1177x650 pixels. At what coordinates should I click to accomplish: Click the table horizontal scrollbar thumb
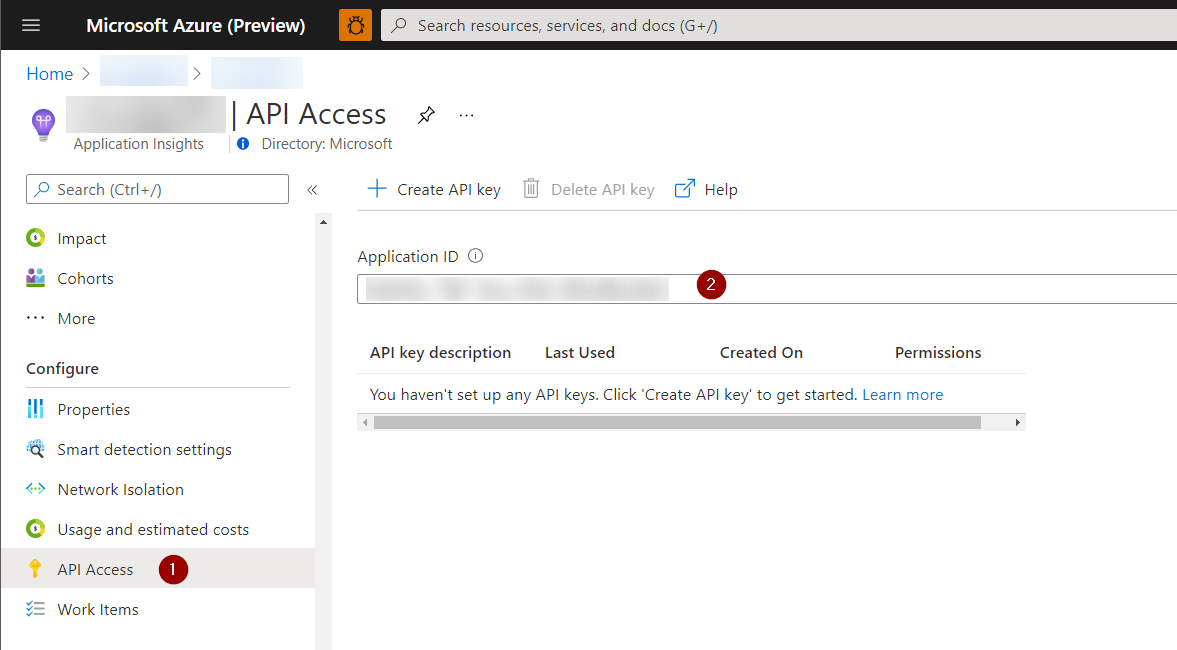[x=677, y=423]
